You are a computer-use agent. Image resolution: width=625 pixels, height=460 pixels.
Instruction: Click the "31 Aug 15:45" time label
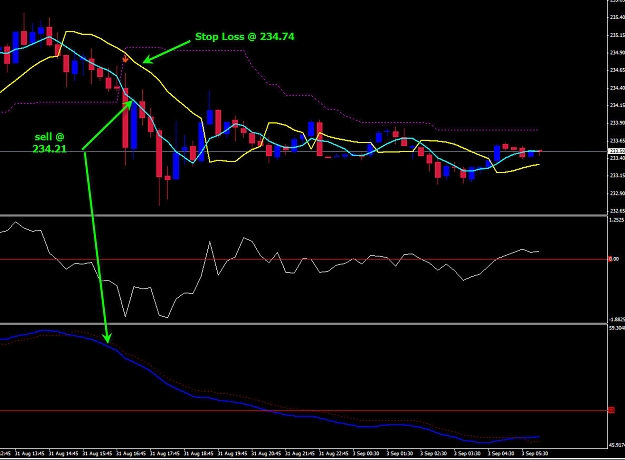click(97, 454)
